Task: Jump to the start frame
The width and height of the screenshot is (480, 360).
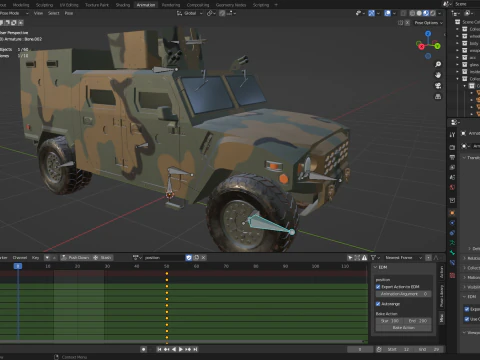Action: coord(159,349)
